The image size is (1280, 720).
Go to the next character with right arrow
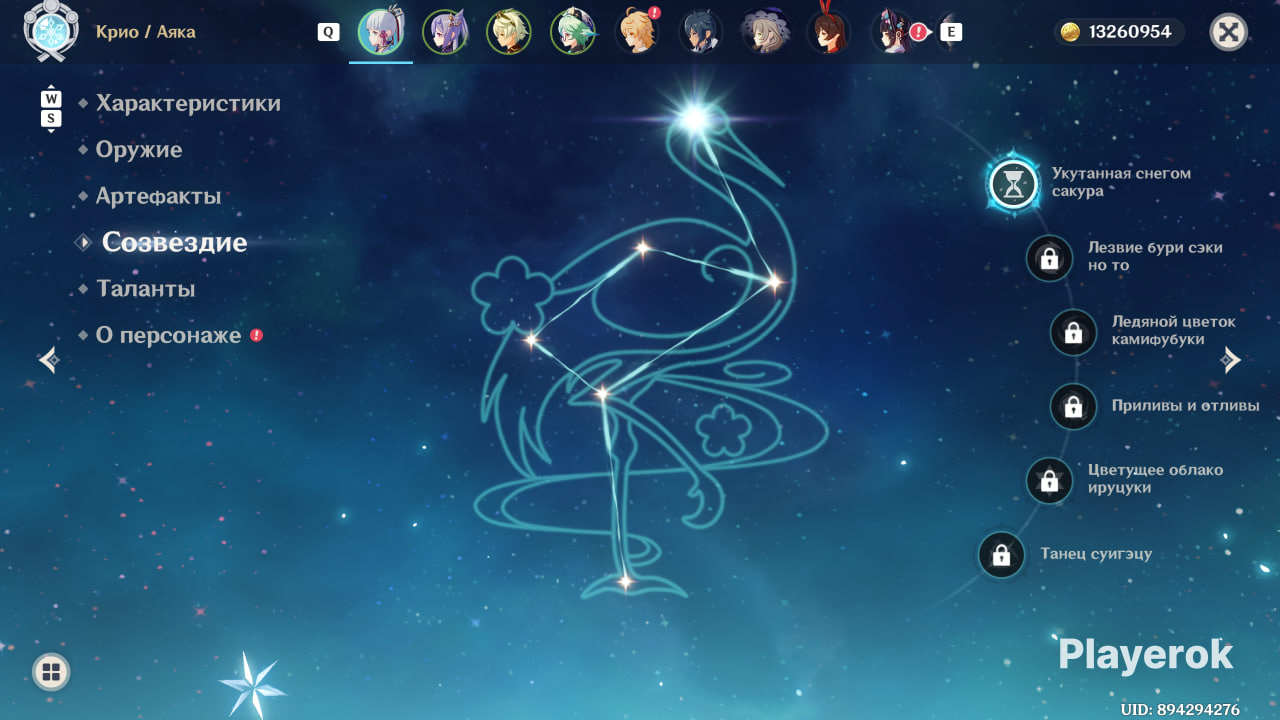tap(1231, 360)
